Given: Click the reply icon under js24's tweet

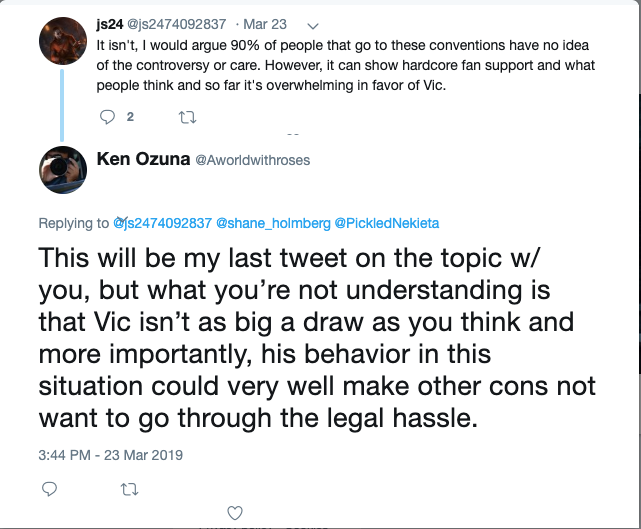Looking at the screenshot, I should (107, 117).
